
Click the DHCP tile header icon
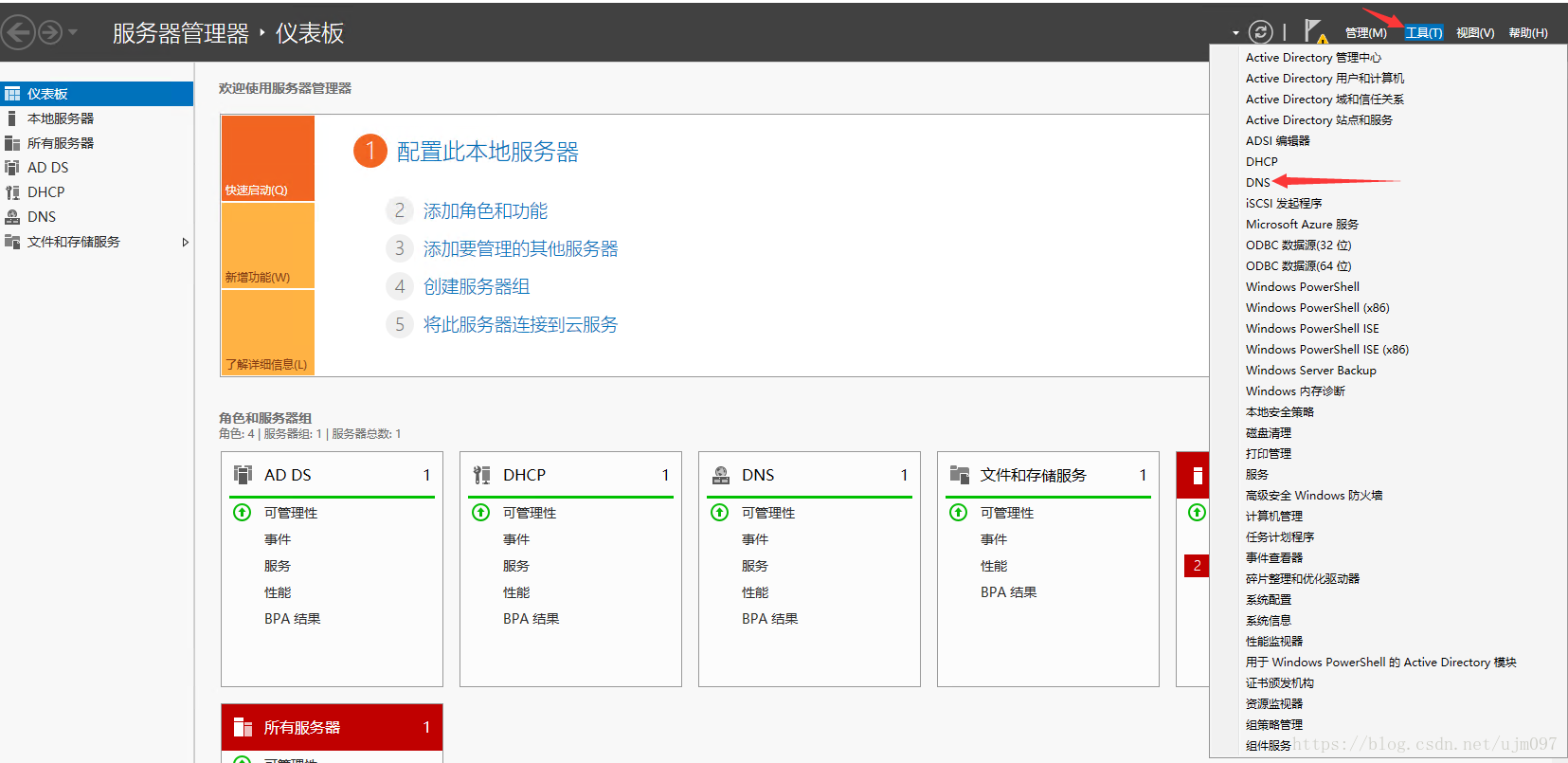pyautogui.click(x=482, y=475)
